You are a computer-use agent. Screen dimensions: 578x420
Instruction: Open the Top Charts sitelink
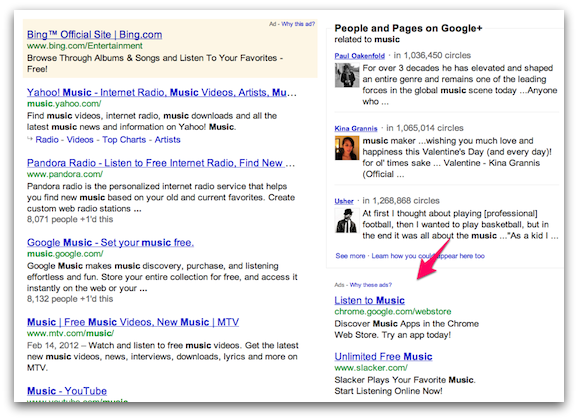(x=124, y=140)
